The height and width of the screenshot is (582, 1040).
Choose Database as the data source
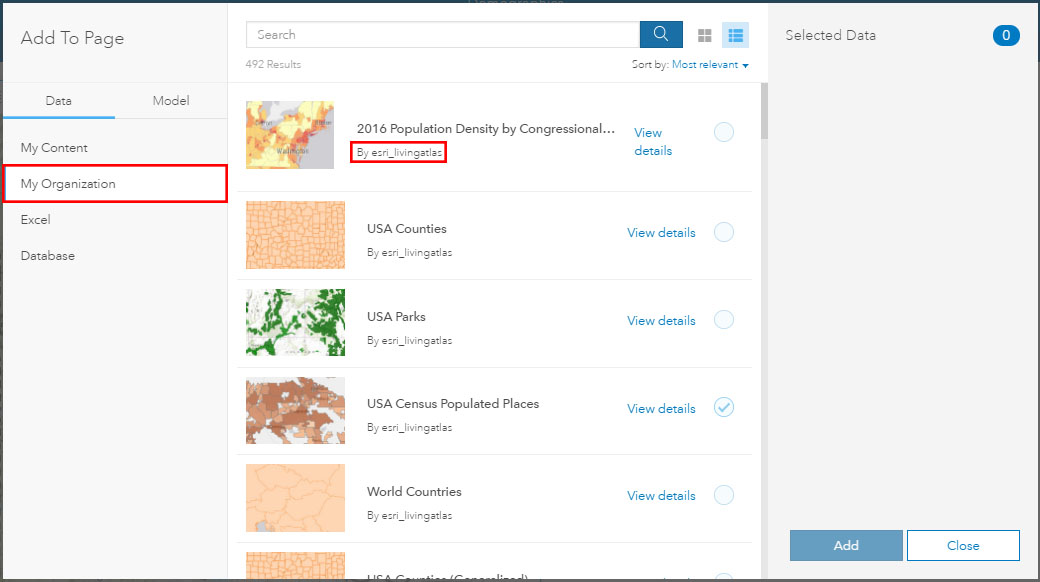(48, 256)
